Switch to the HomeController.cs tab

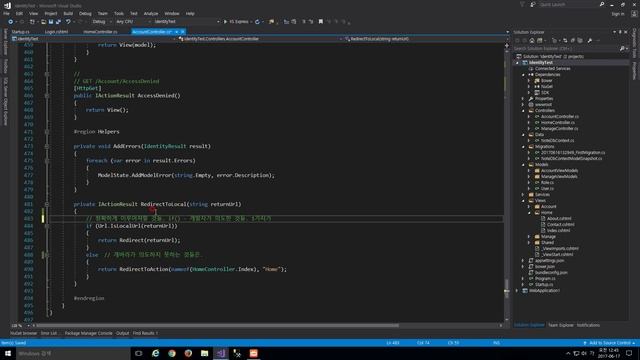[100, 31]
